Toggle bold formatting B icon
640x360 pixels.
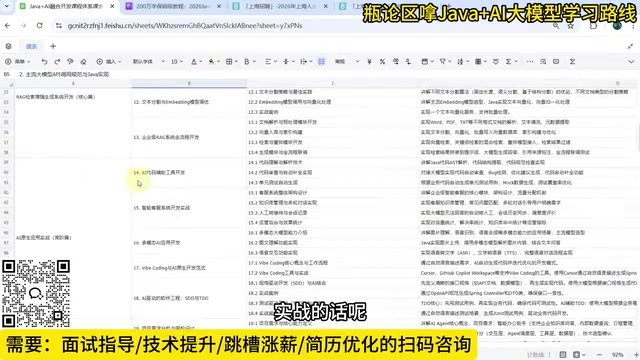point(247,62)
